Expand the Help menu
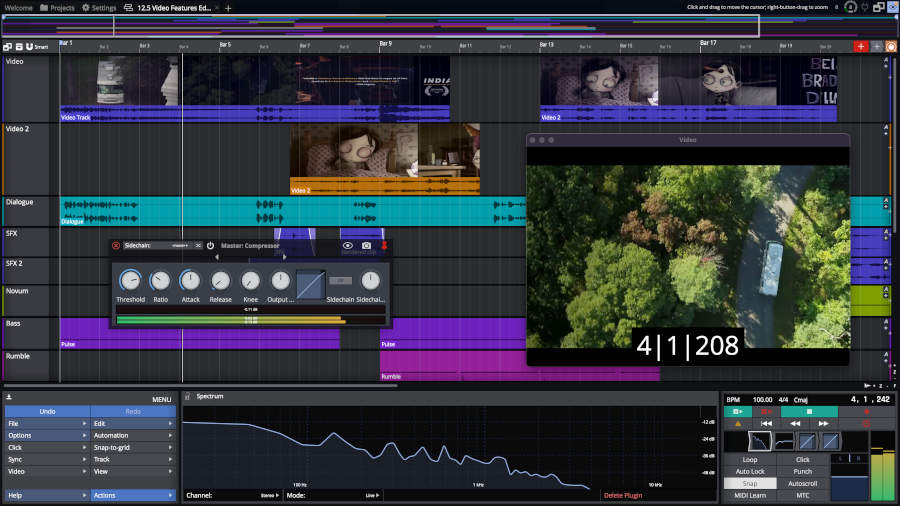Image resolution: width=900 pixels, height=506 pixels. [47, 495]
